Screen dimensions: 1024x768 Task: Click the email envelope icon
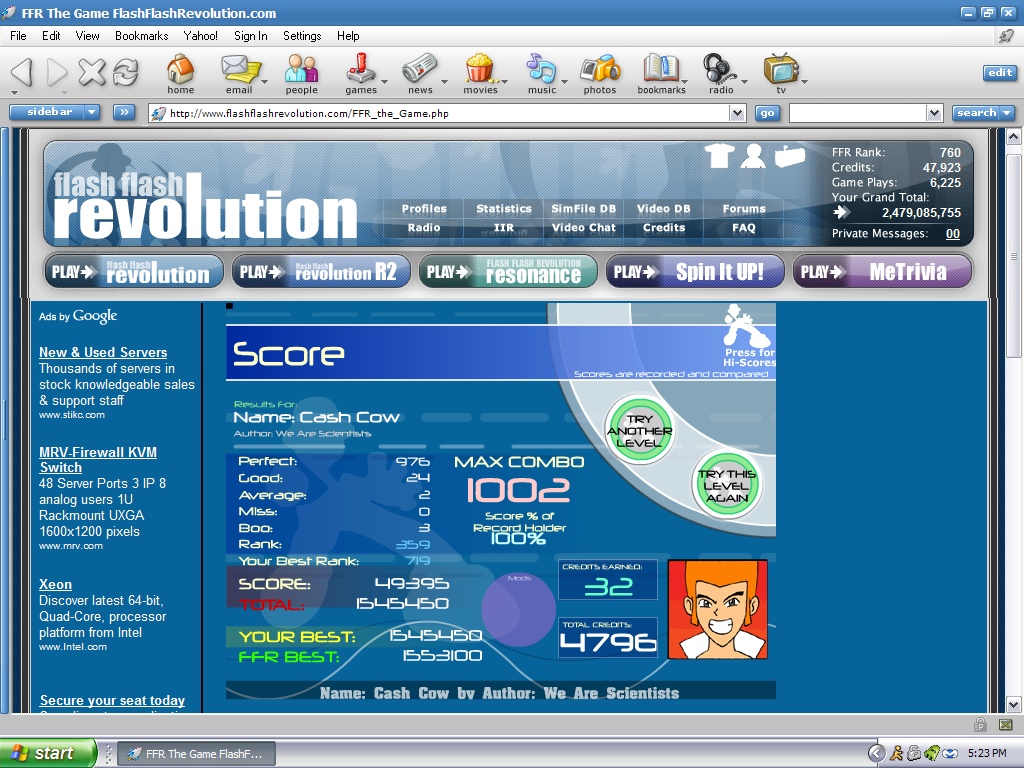(x=239, y=69)
